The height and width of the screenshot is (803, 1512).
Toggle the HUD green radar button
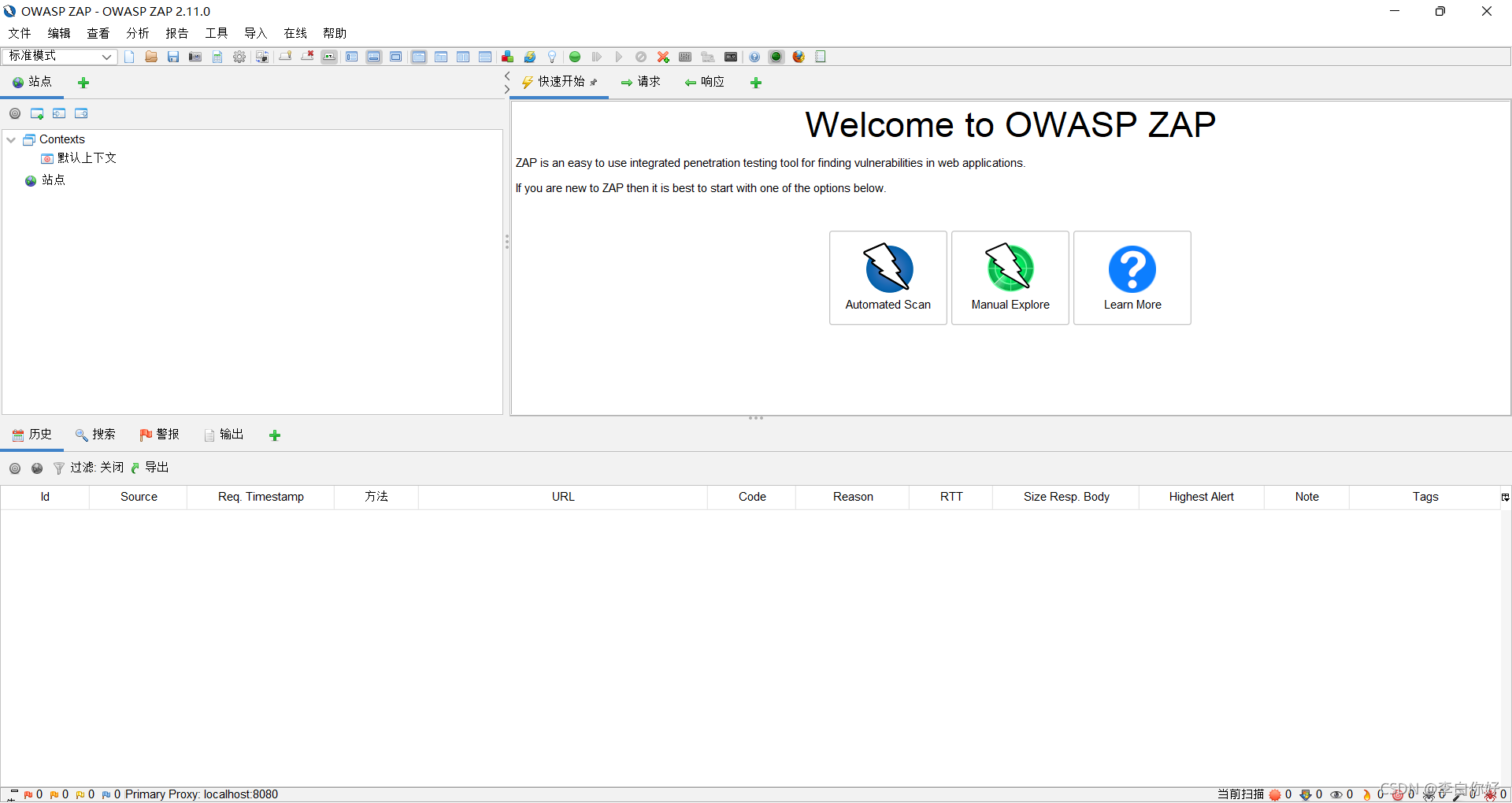pyautogui.click(x=776, y=57)
